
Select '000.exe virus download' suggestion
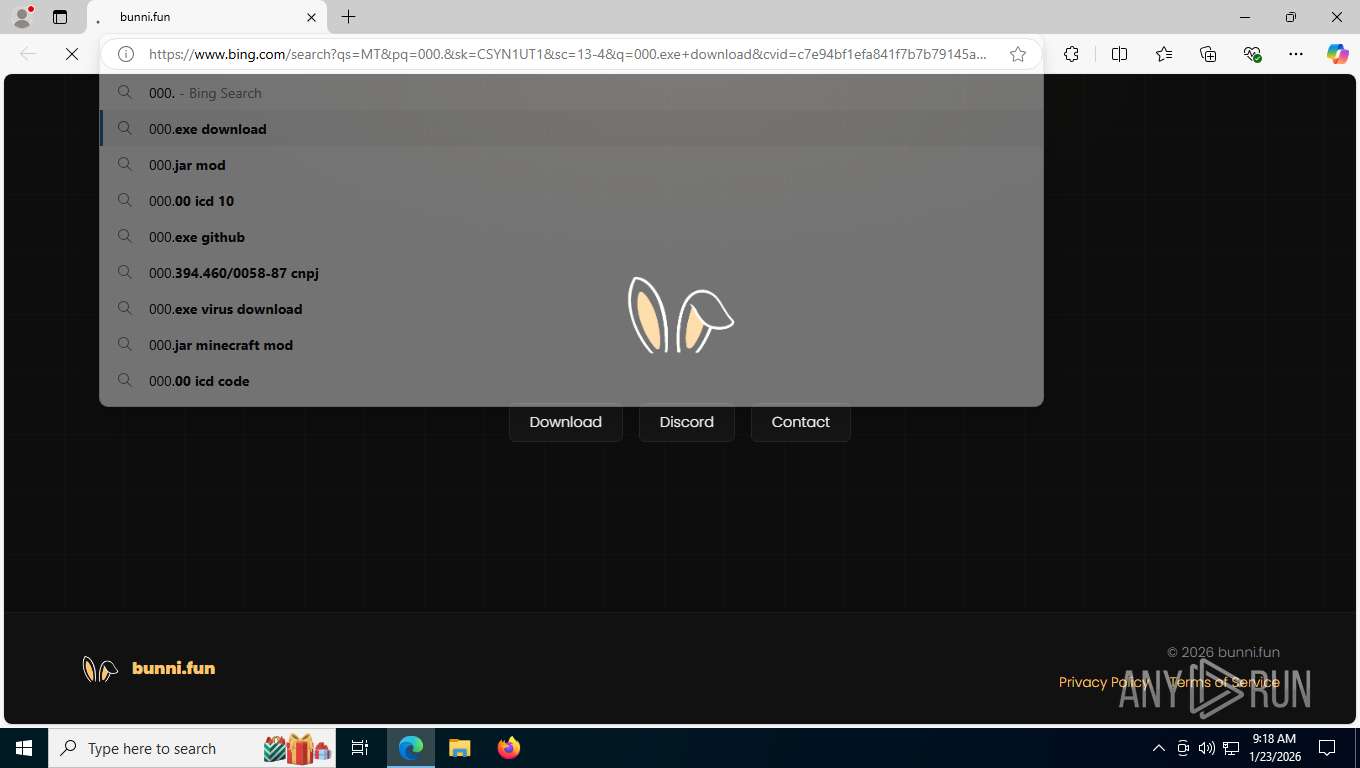(x=571, y=309)
